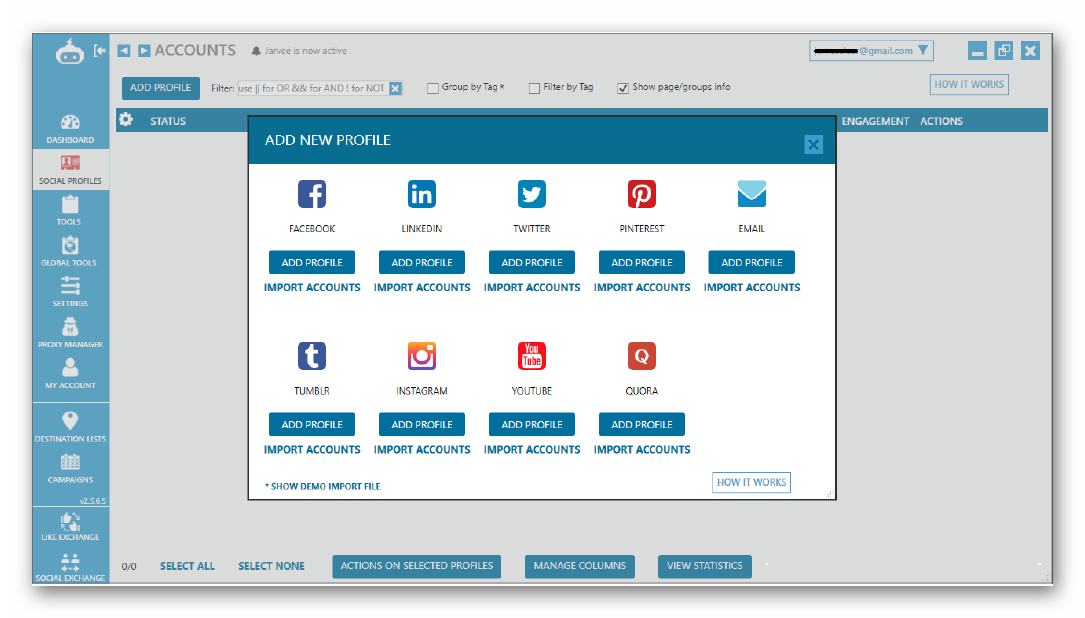Viewport: 1085px width, 618px height.
Task: Click the Manage Columns button
Action: 580,566
